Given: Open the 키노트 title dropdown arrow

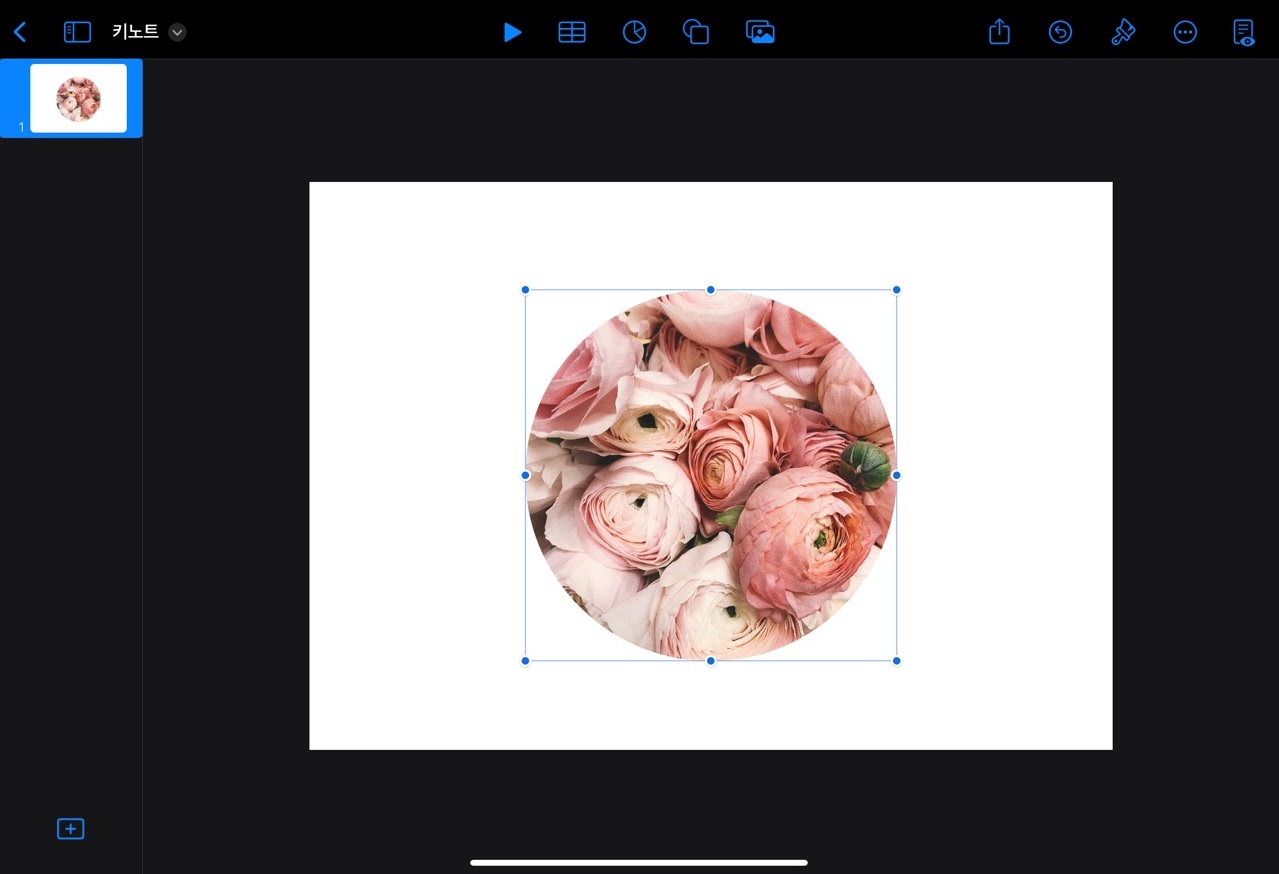Looking at the screenshot, I should click(x=177, y=32).
